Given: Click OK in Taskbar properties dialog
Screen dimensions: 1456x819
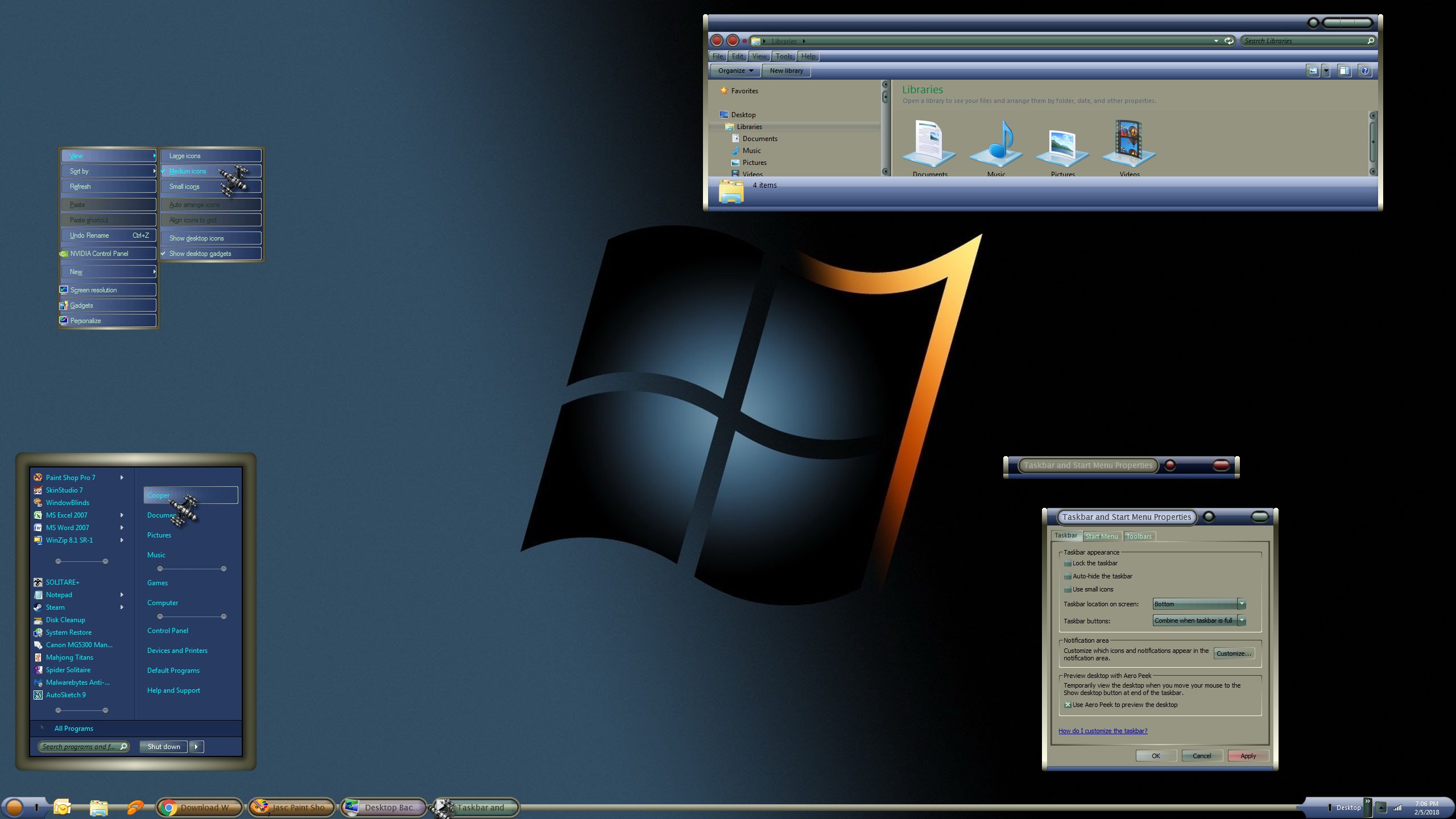Looking at the screenshot, I should 1156,756.
